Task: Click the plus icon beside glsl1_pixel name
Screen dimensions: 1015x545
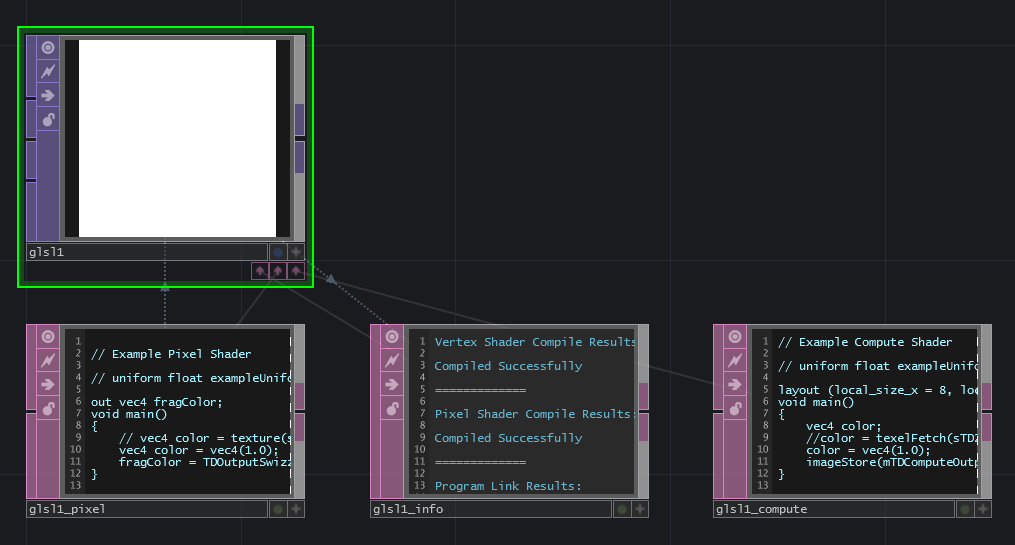Action: point(296,509)
